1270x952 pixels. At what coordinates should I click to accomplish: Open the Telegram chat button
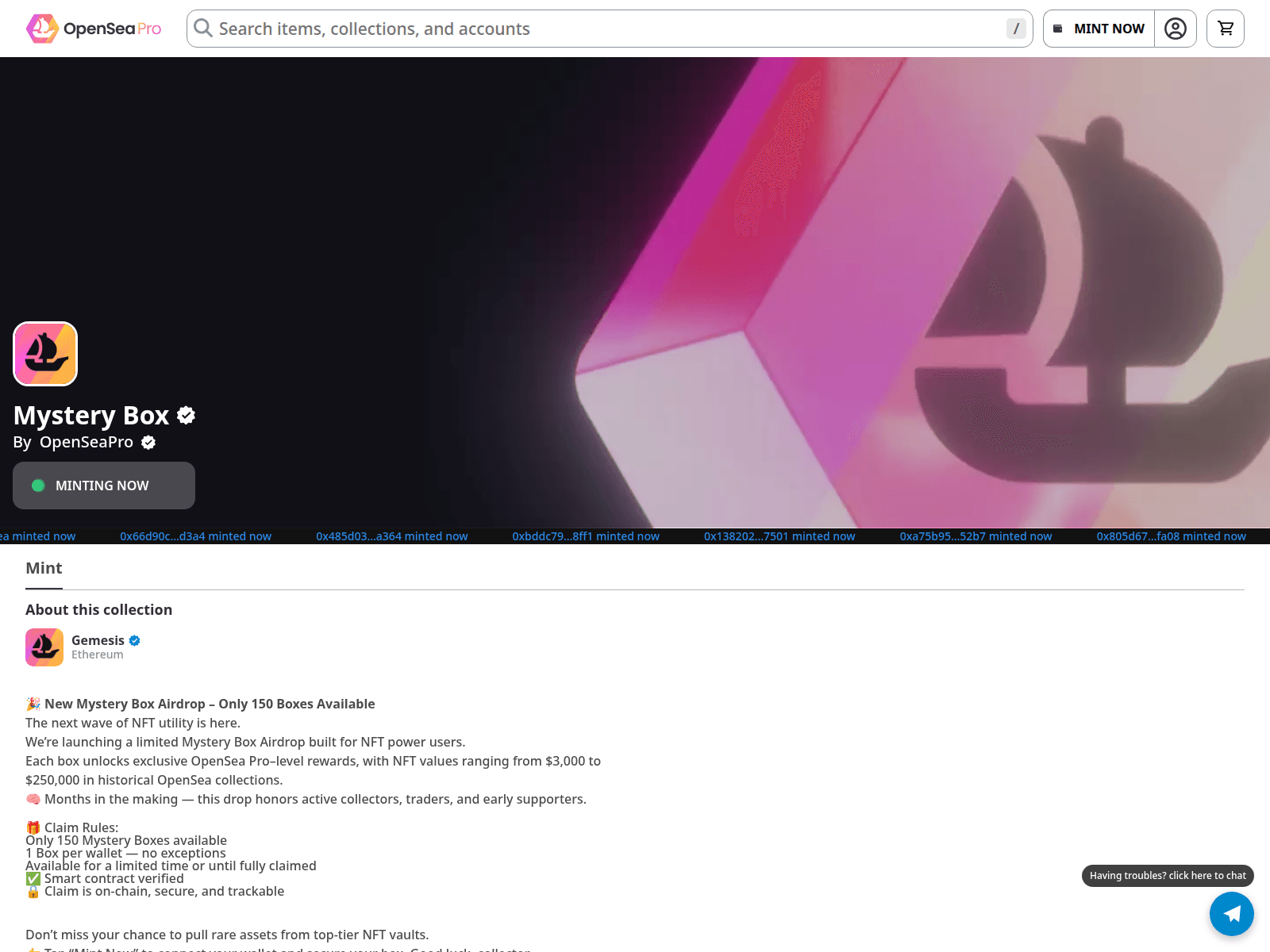coord(1232,914)
